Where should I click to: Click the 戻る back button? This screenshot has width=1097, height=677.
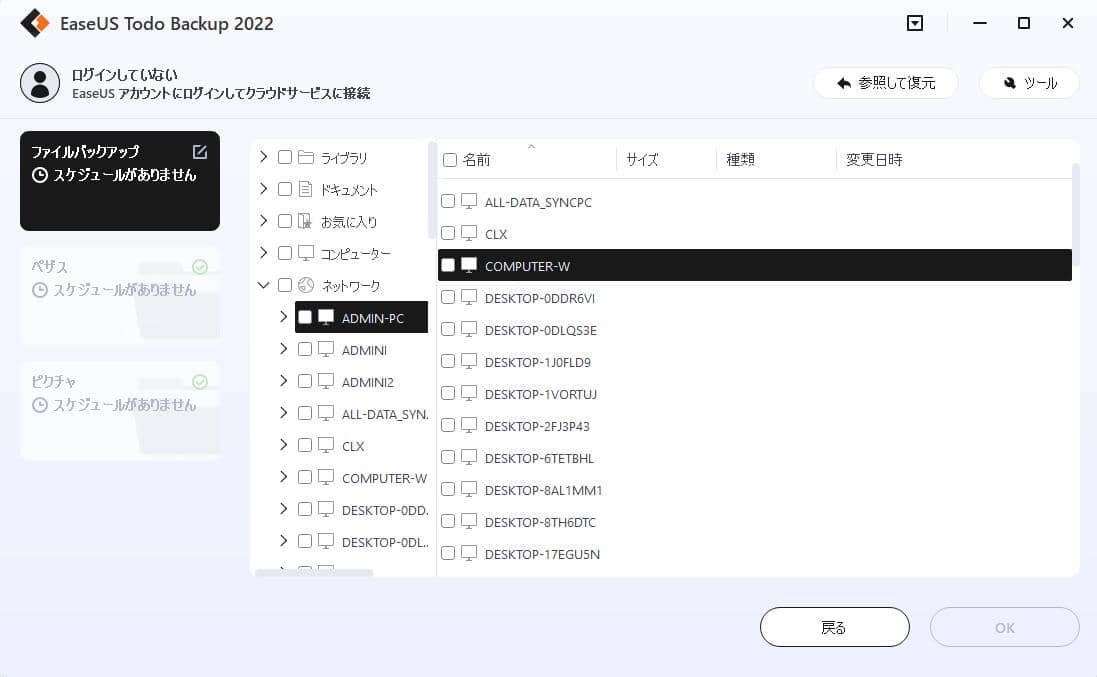click(x=835, y=627)
